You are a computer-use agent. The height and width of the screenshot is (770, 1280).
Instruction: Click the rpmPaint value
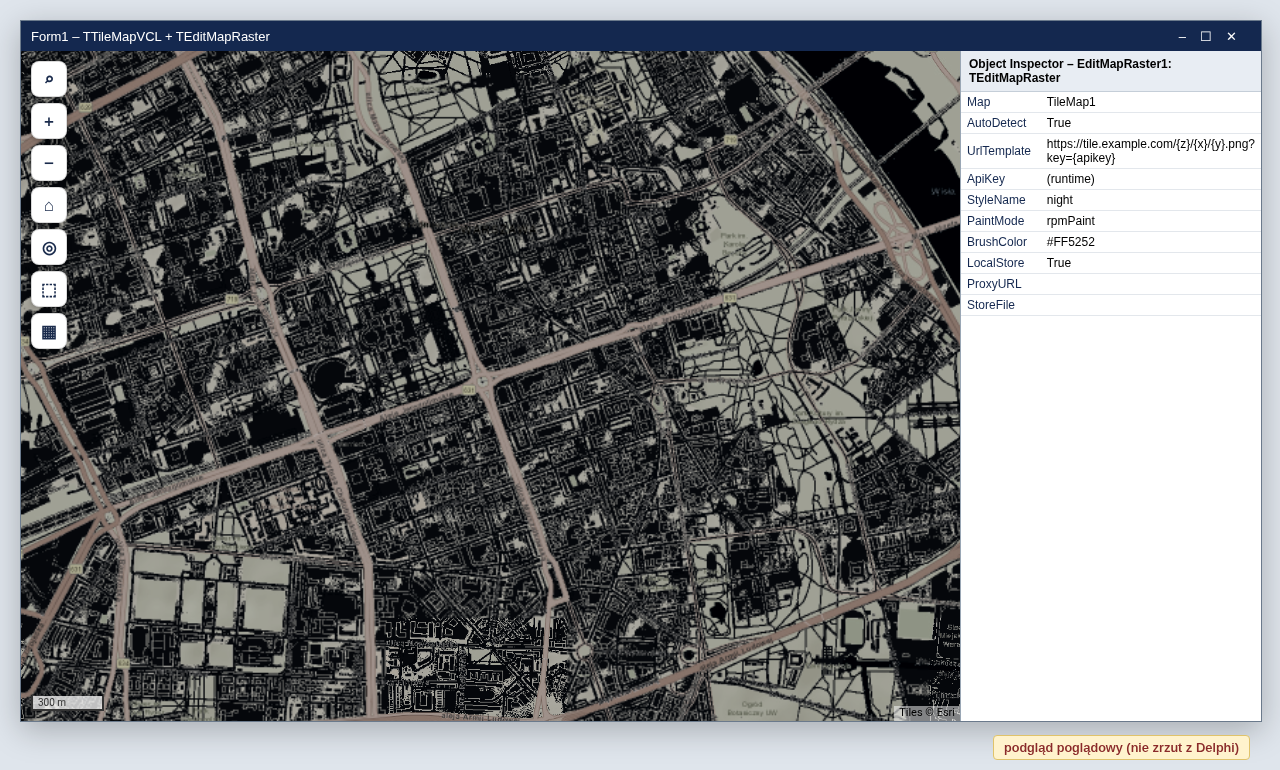(1071, 221)
